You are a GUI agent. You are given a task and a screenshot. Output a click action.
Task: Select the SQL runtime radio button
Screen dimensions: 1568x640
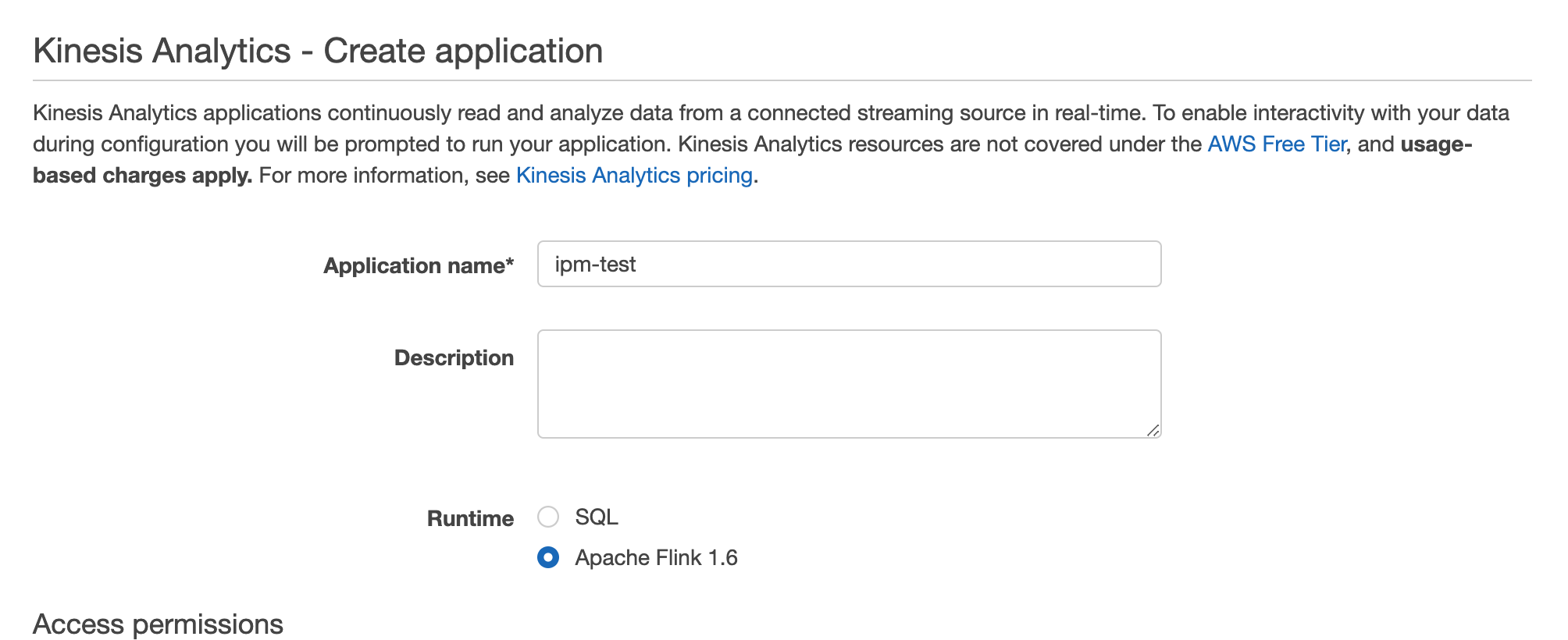click(548, 517)
